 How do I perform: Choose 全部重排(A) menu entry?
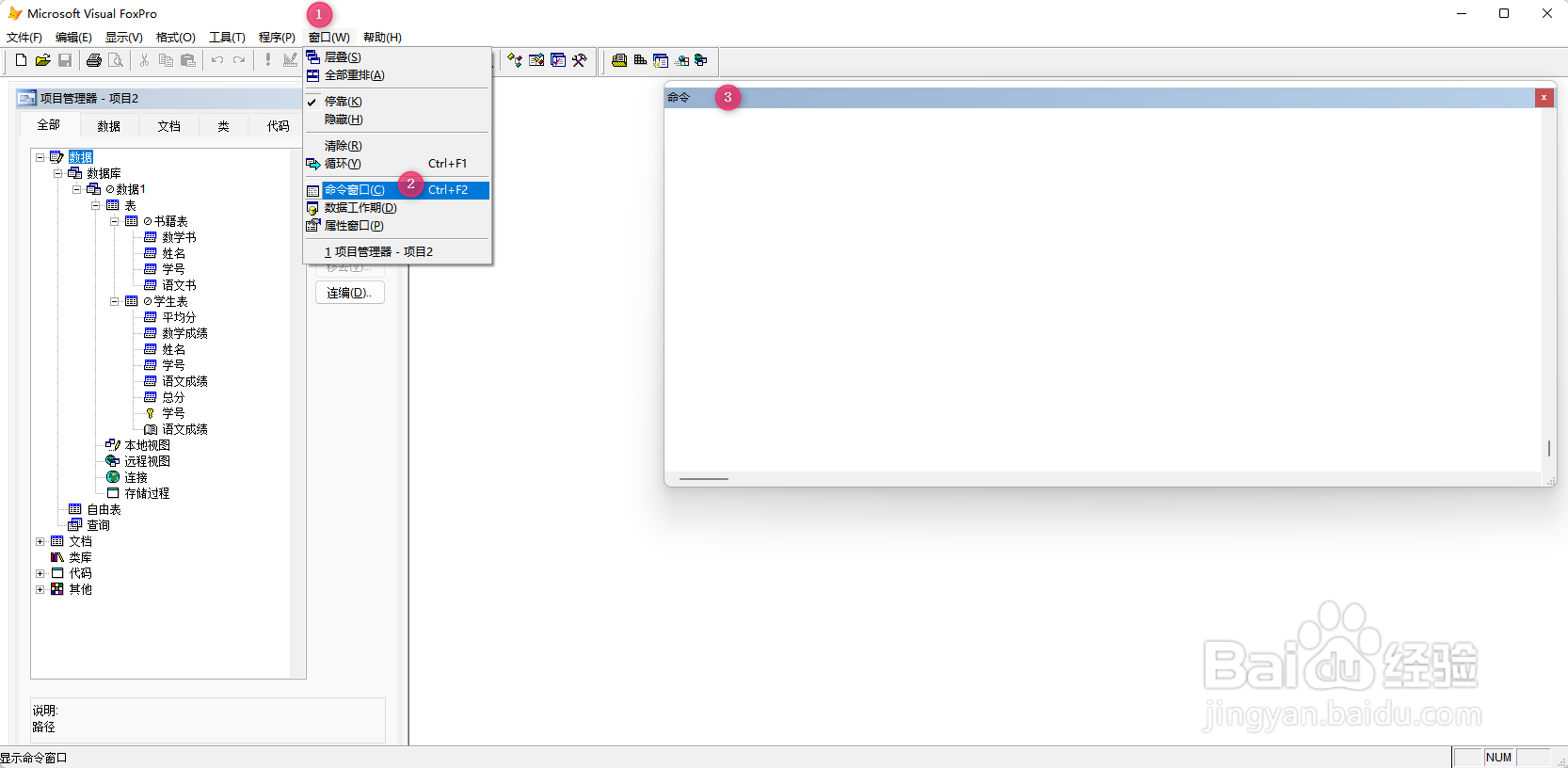click(396, 75)
